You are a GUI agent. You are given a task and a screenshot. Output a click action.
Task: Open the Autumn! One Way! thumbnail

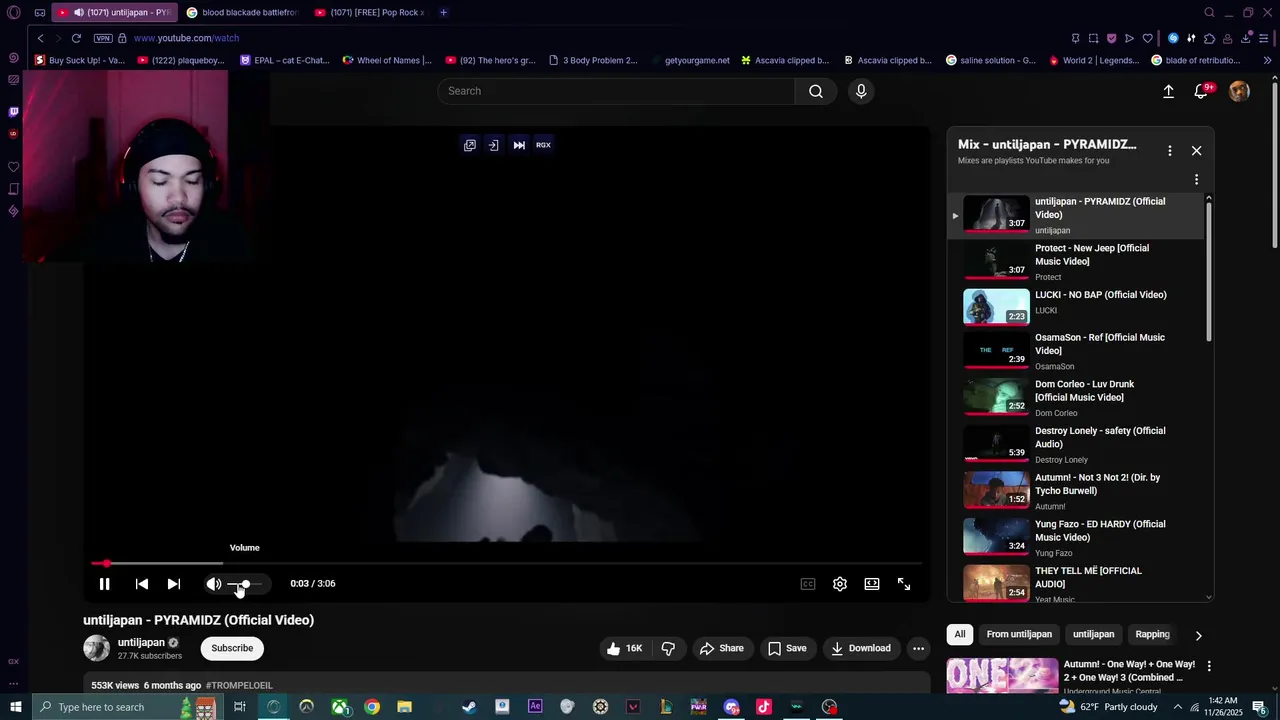1002,676
